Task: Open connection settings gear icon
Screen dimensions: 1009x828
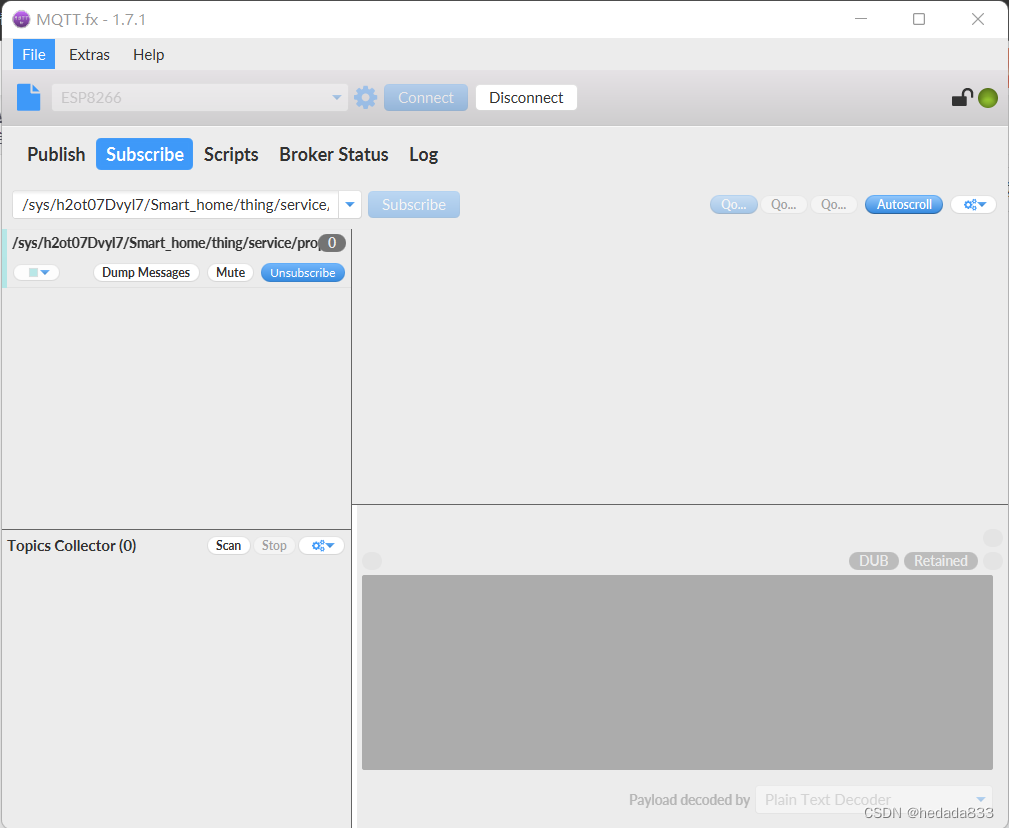Action: point(366,98)
